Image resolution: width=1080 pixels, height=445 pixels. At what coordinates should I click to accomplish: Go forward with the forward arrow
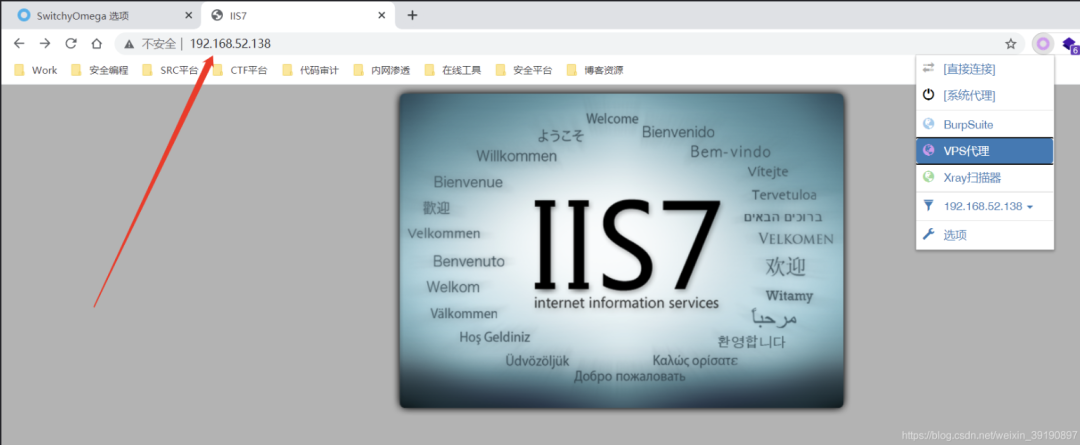pos(45,43)
